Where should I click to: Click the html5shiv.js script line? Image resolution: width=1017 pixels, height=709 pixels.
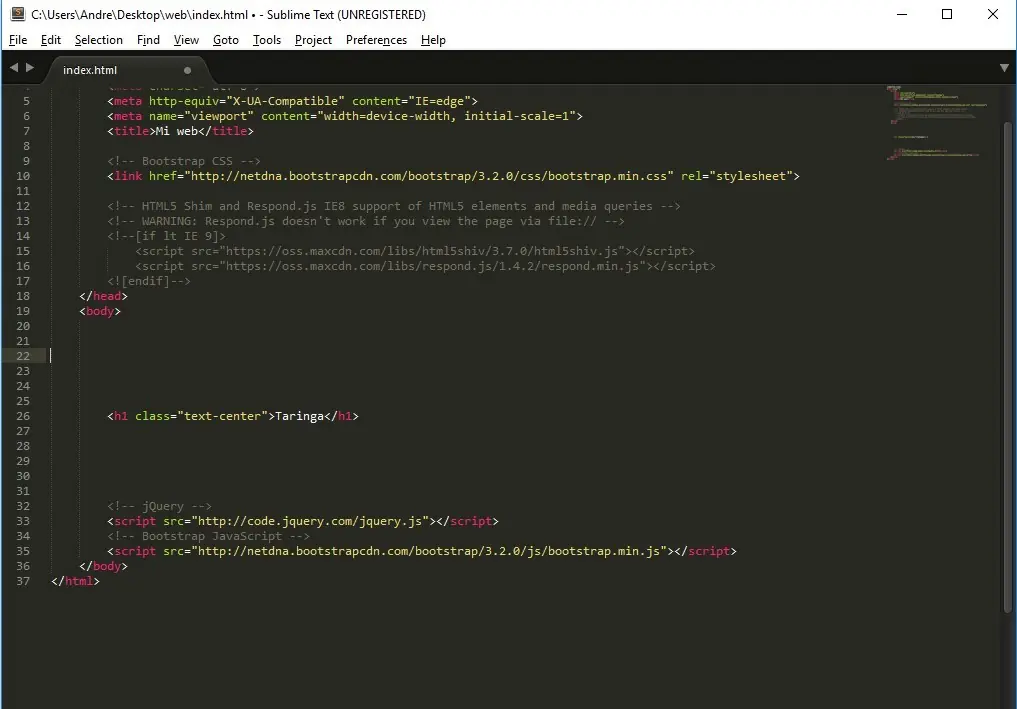tap(415, 251)
